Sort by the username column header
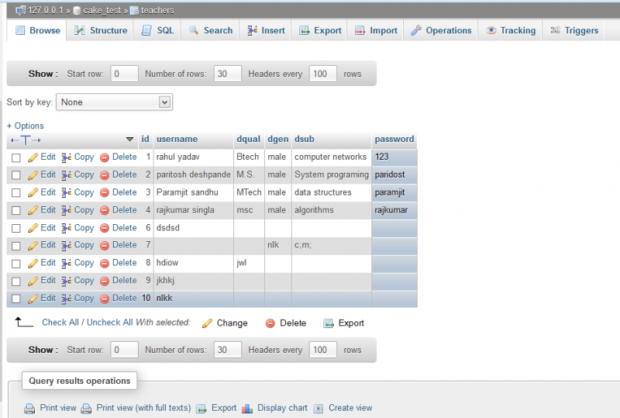 (177, 139)
